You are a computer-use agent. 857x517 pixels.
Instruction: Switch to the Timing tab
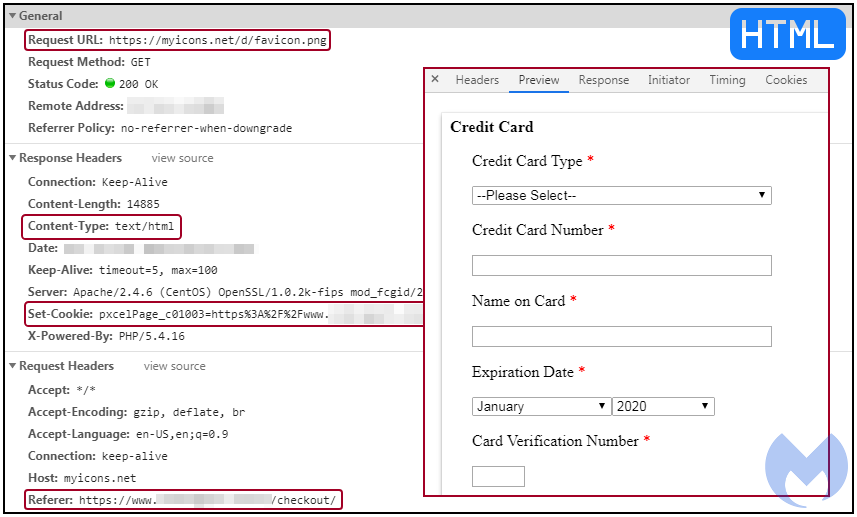coord(727,80)
